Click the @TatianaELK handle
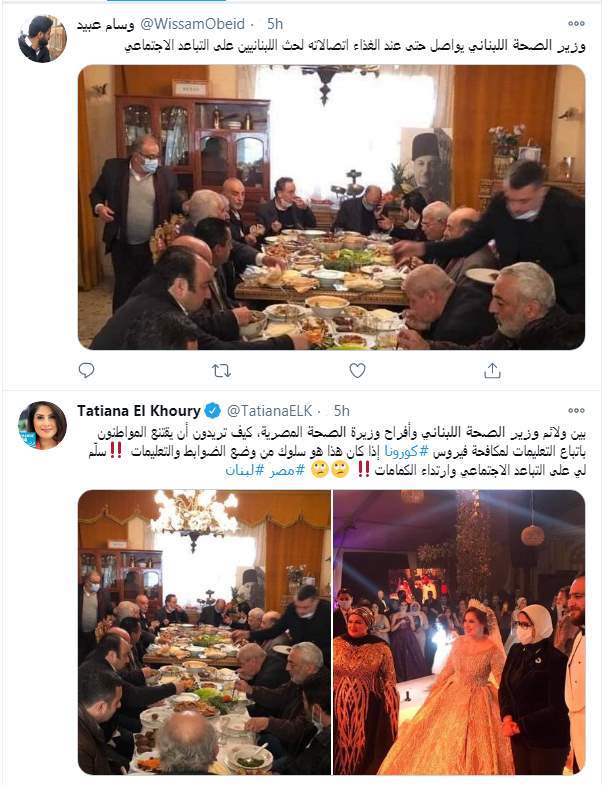 click(x=269, y=411)
